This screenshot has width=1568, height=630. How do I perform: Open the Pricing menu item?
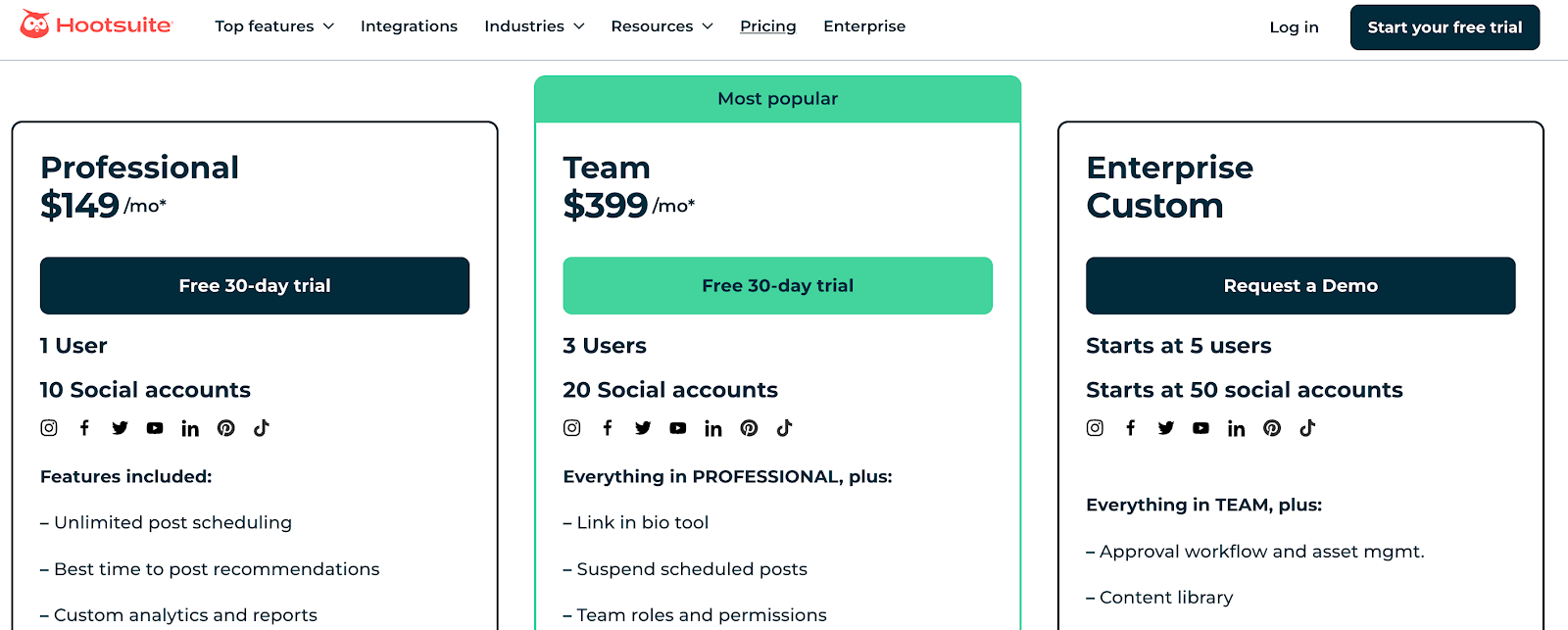tap(767, 26)
